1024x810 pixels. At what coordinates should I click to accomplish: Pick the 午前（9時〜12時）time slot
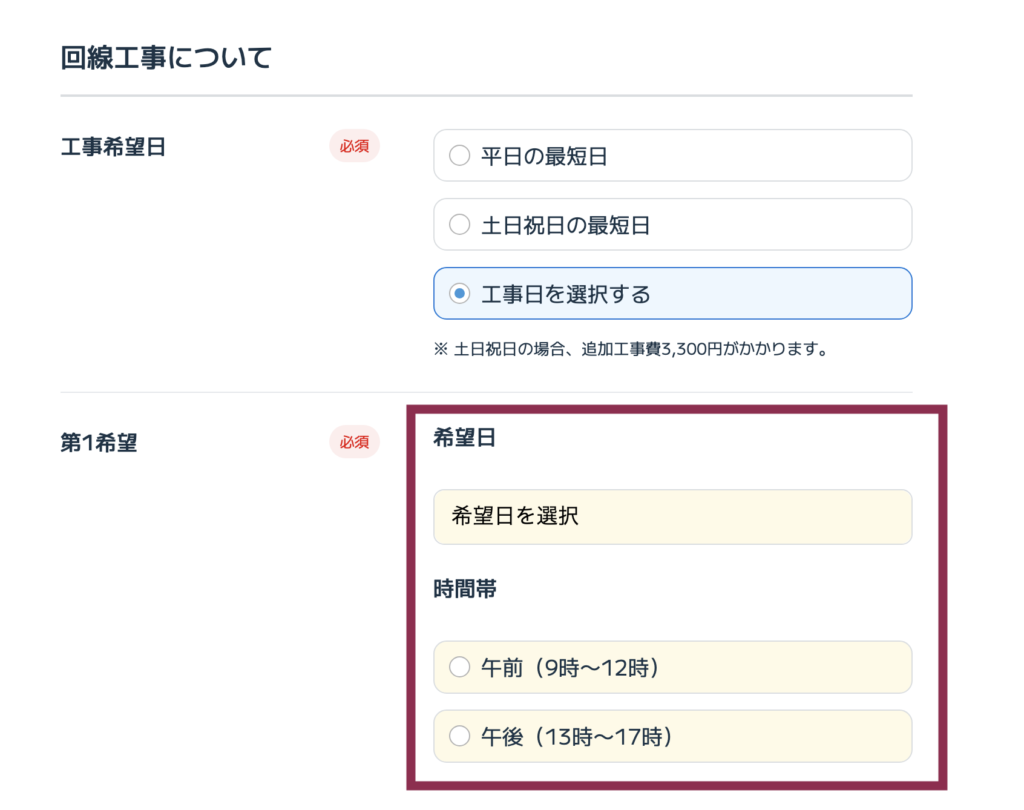(460, 667)
